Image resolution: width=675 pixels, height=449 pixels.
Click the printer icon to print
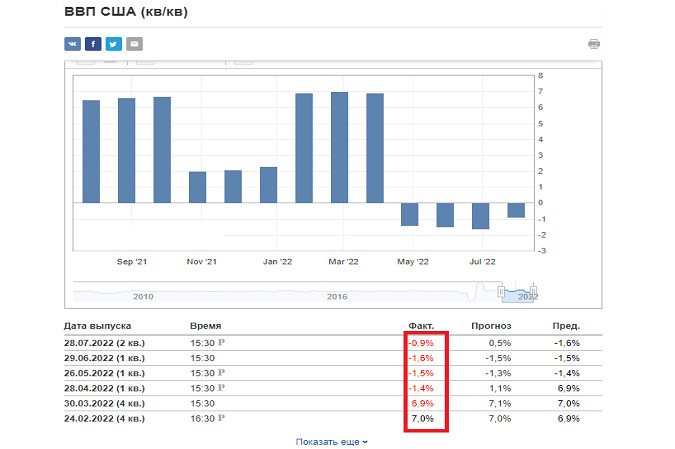tap(594, 44)
